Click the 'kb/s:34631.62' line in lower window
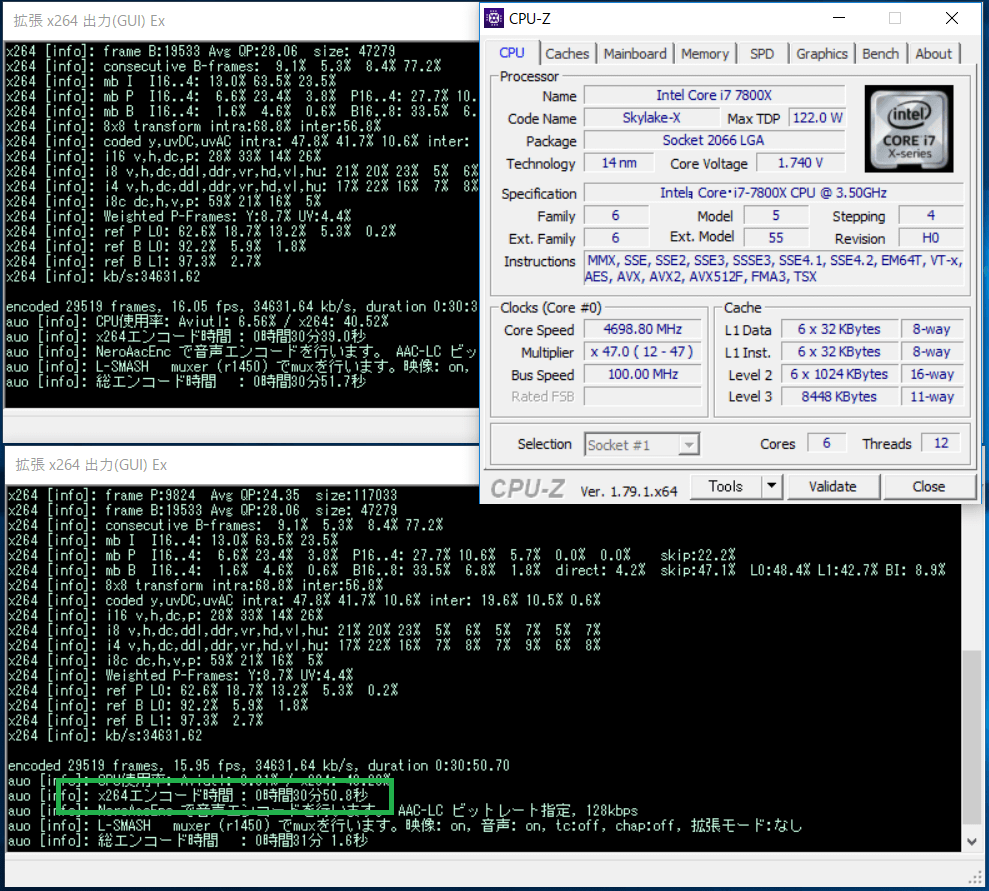989x891 pixels. (105, 735)
